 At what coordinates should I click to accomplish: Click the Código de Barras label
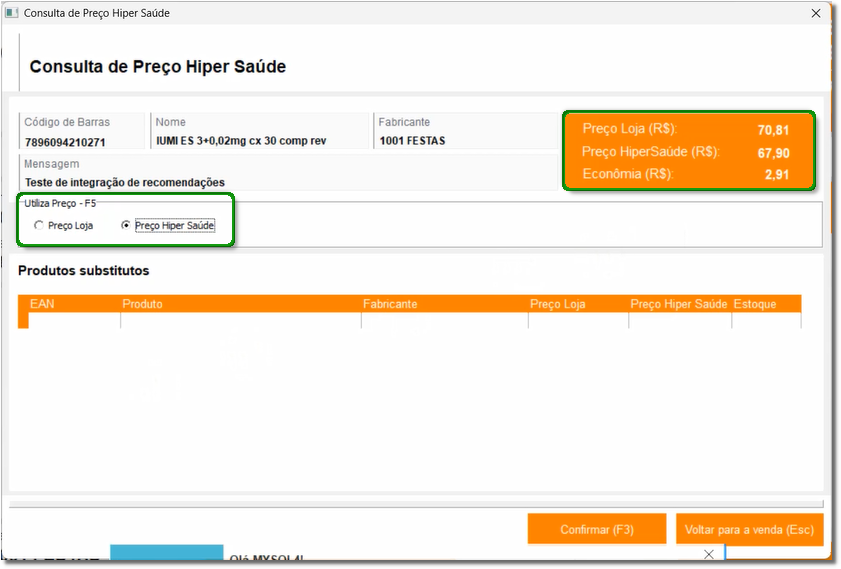click(67, 122)
